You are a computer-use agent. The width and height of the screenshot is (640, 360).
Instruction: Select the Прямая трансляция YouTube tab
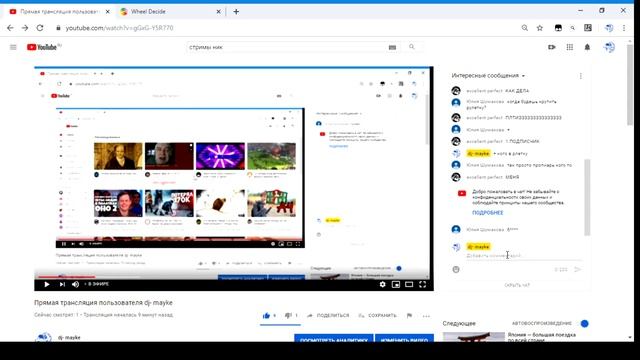point(59,11)
